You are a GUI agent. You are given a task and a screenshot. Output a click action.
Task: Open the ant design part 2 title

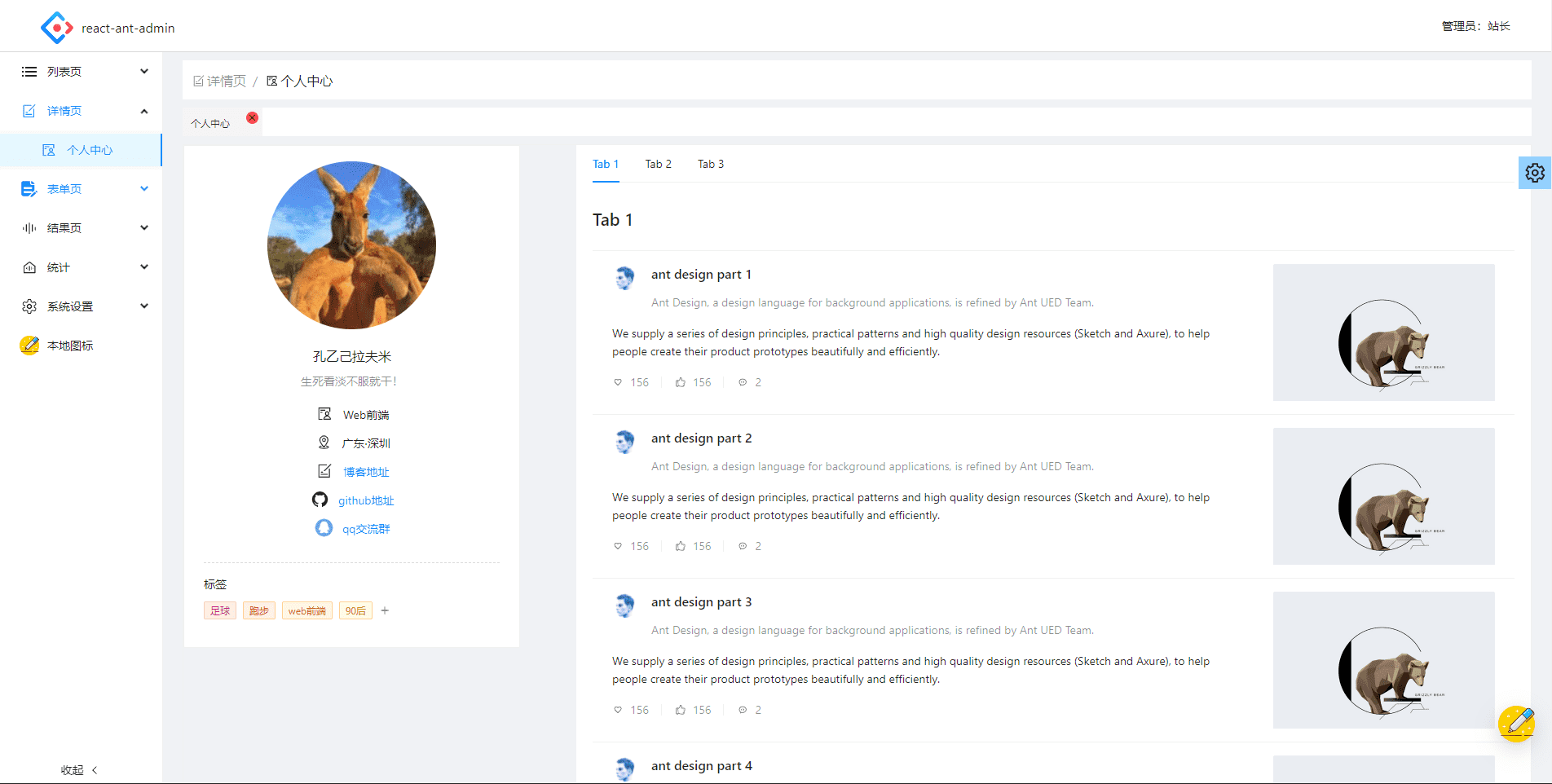[701, 438]
